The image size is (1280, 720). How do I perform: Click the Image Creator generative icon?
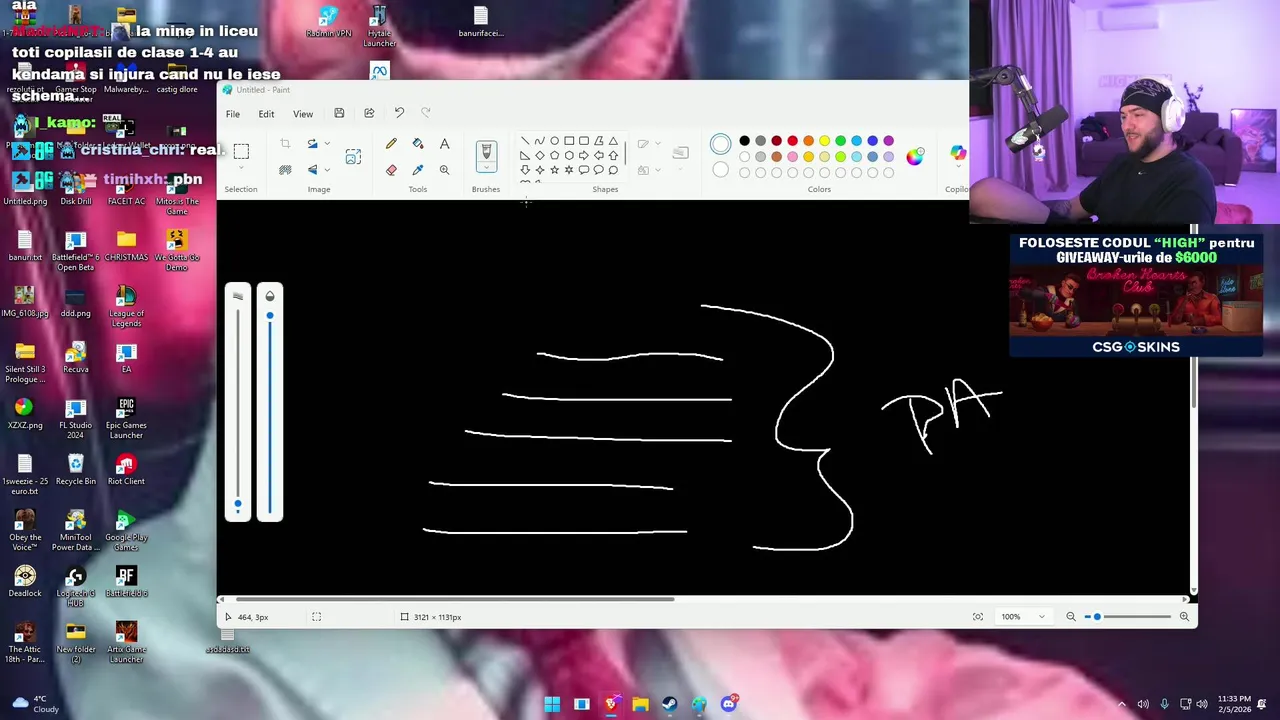pyautogui.click(x=353, y=157)
